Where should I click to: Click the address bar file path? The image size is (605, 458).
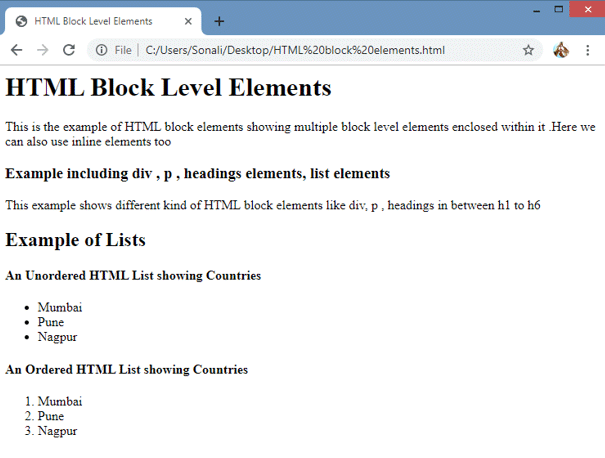click(295, 50)
